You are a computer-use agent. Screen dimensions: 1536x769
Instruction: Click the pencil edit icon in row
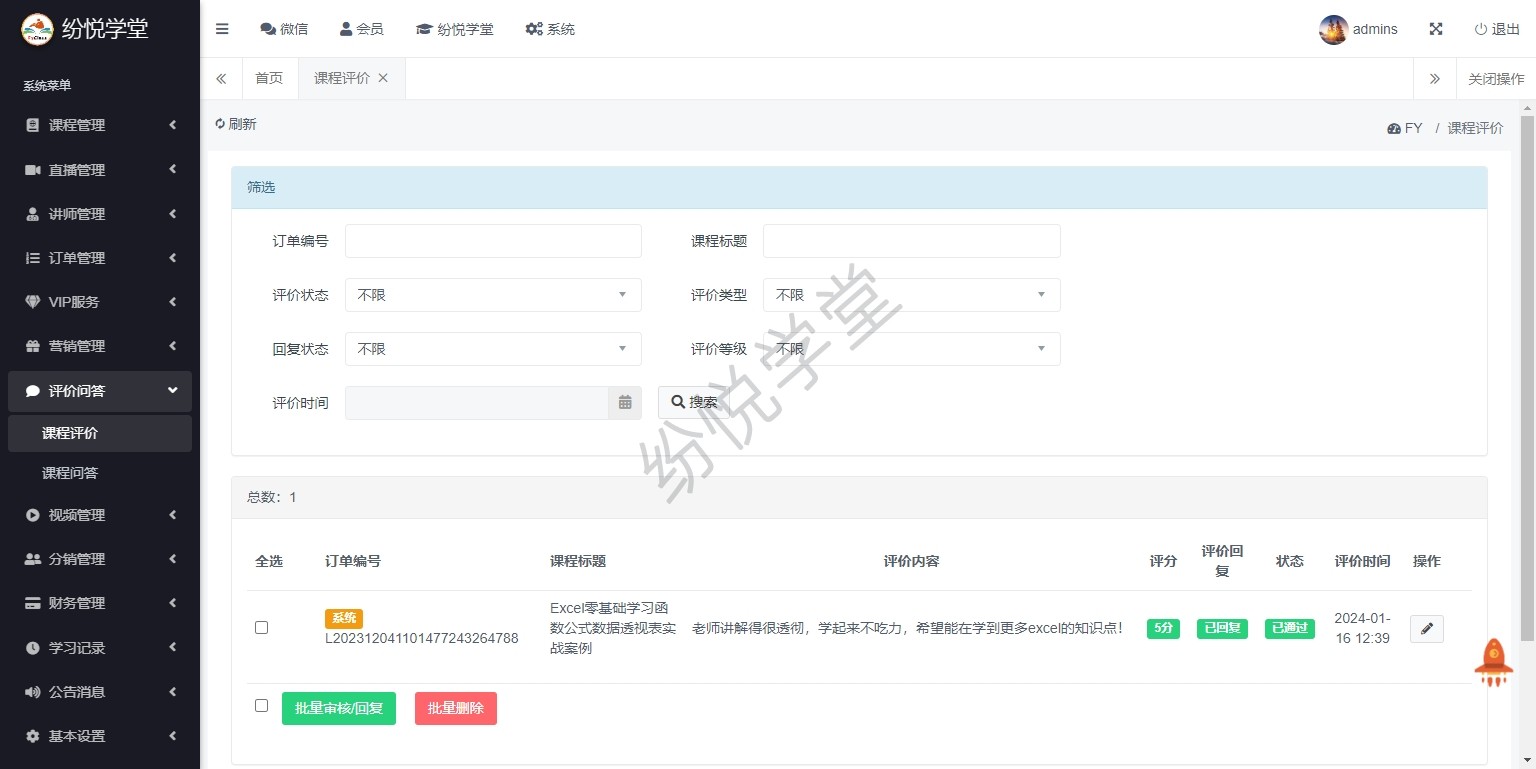[x=1426, y=628]
